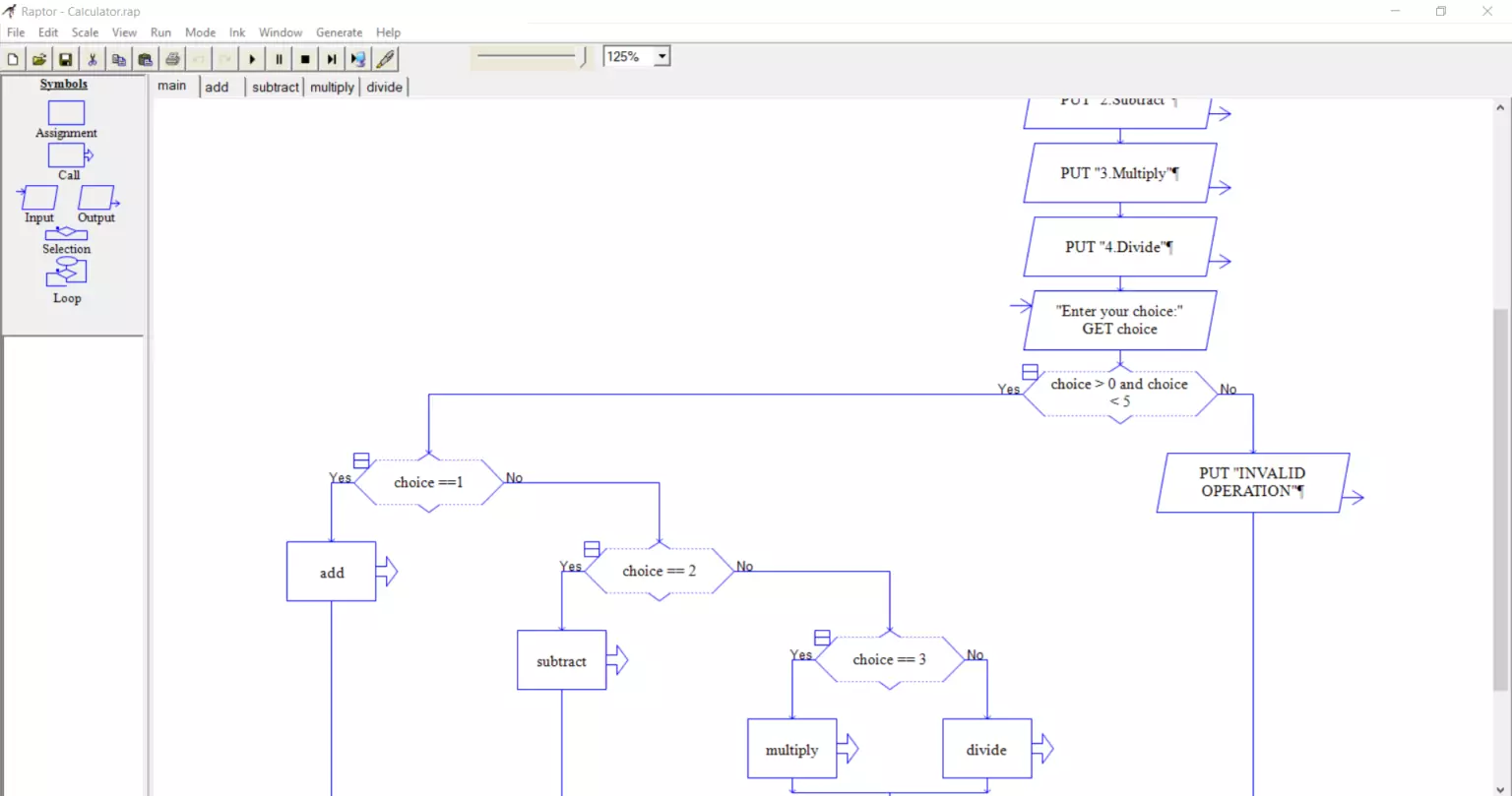Open the Mode menu
This screenshot has width=1512, height=796.
(x=200, y=32)
